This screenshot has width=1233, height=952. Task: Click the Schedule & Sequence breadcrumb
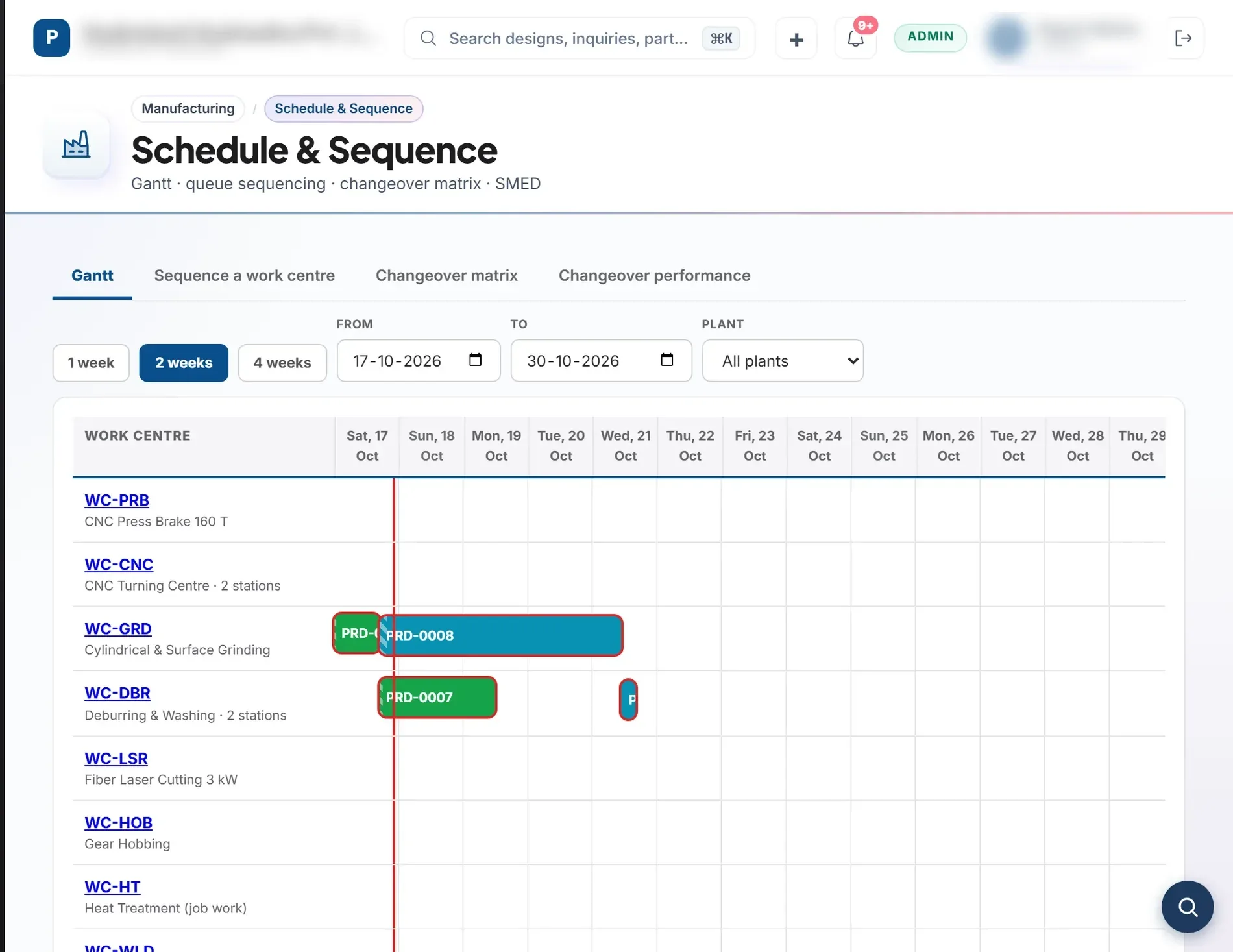point(343,108)
